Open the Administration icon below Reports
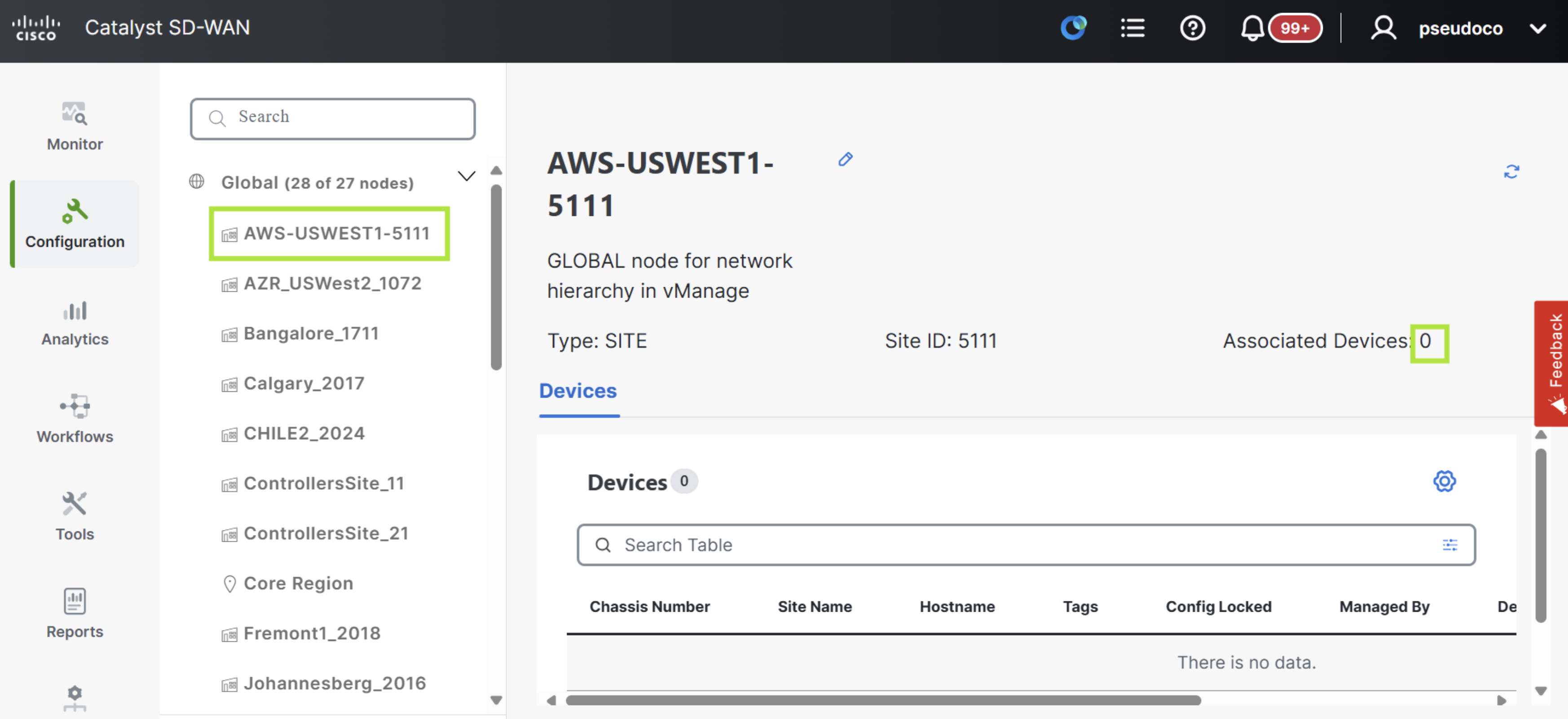 click(74, 699)
